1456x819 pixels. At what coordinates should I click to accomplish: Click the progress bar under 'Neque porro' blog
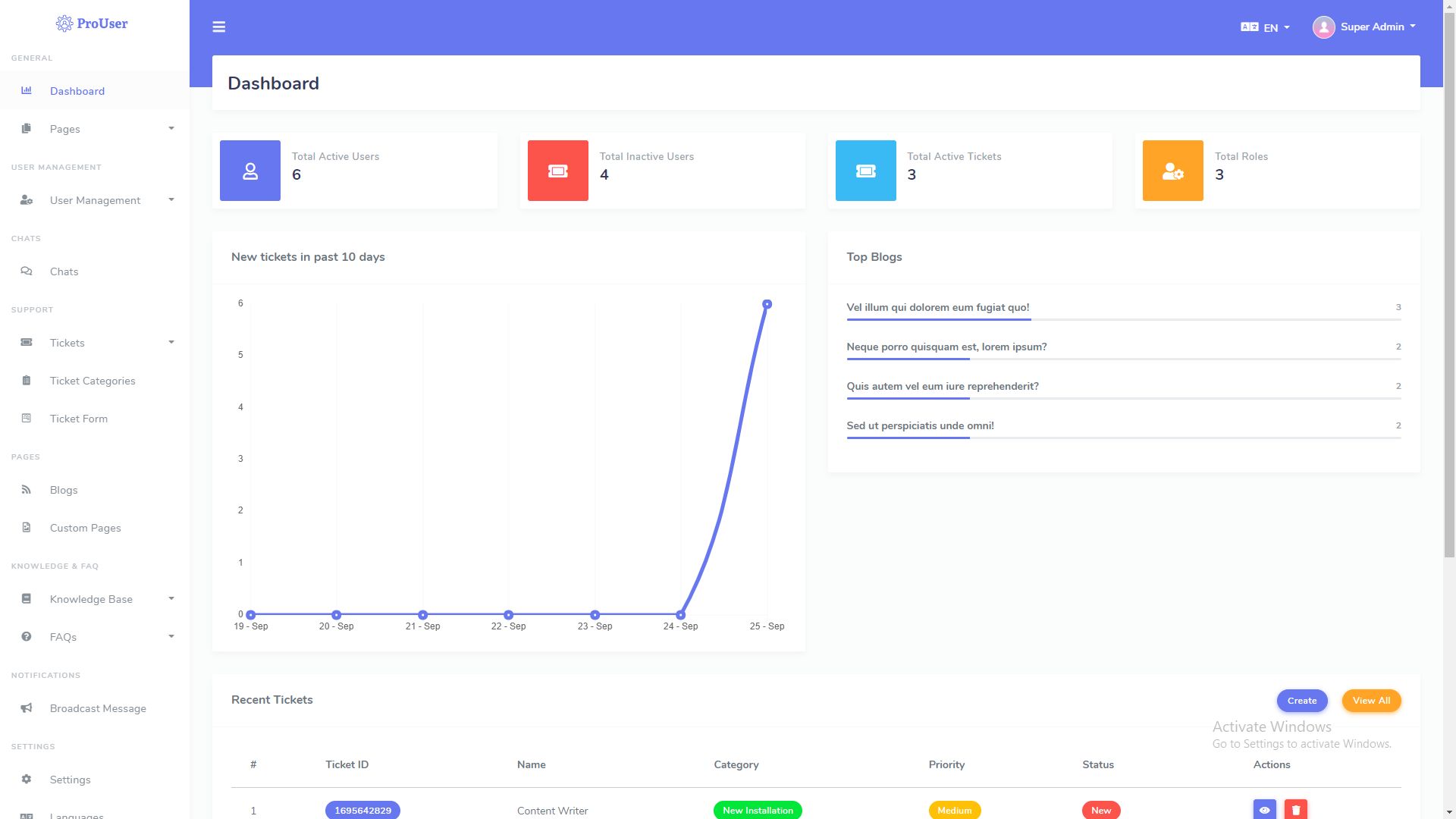click(x=1124, y=359)
